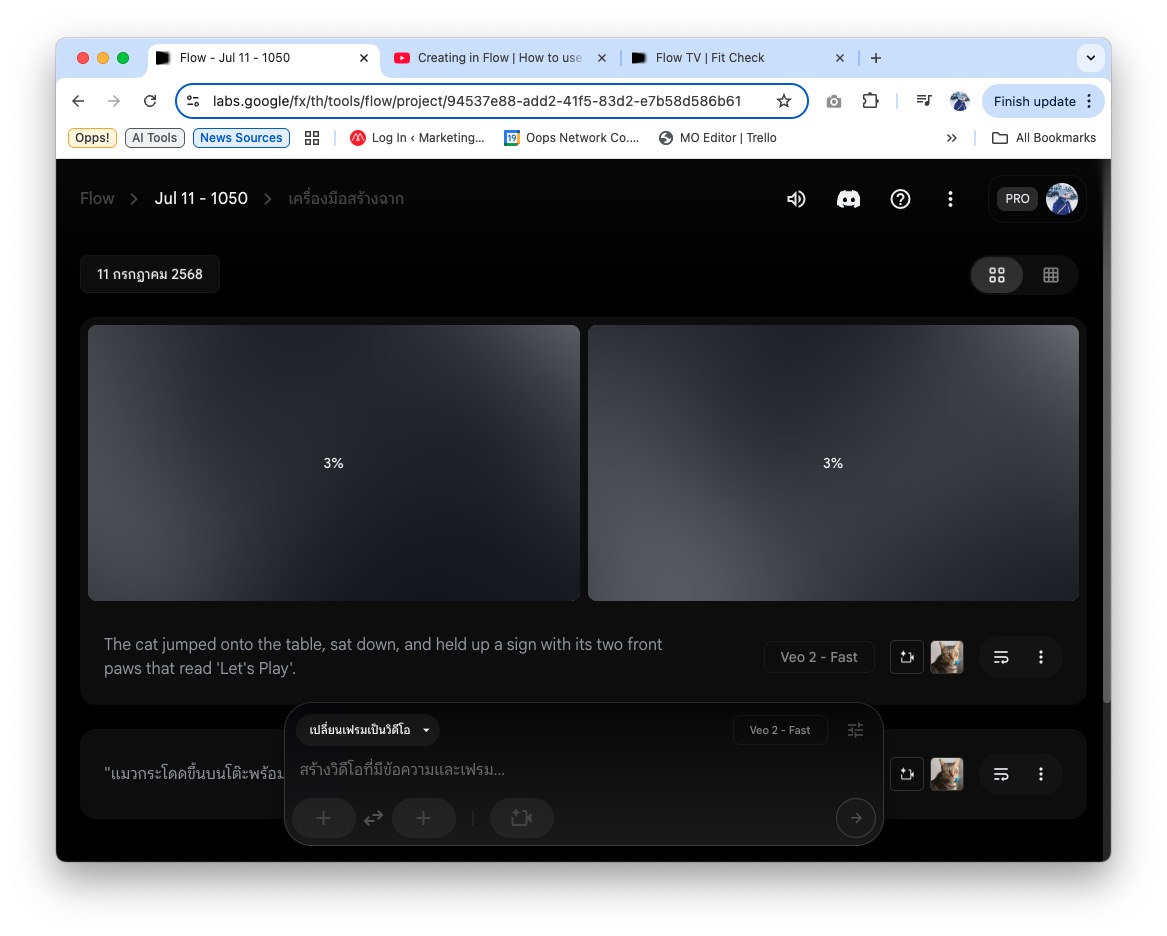Click the Jul 11 - 1050 project title

[201, 199]
